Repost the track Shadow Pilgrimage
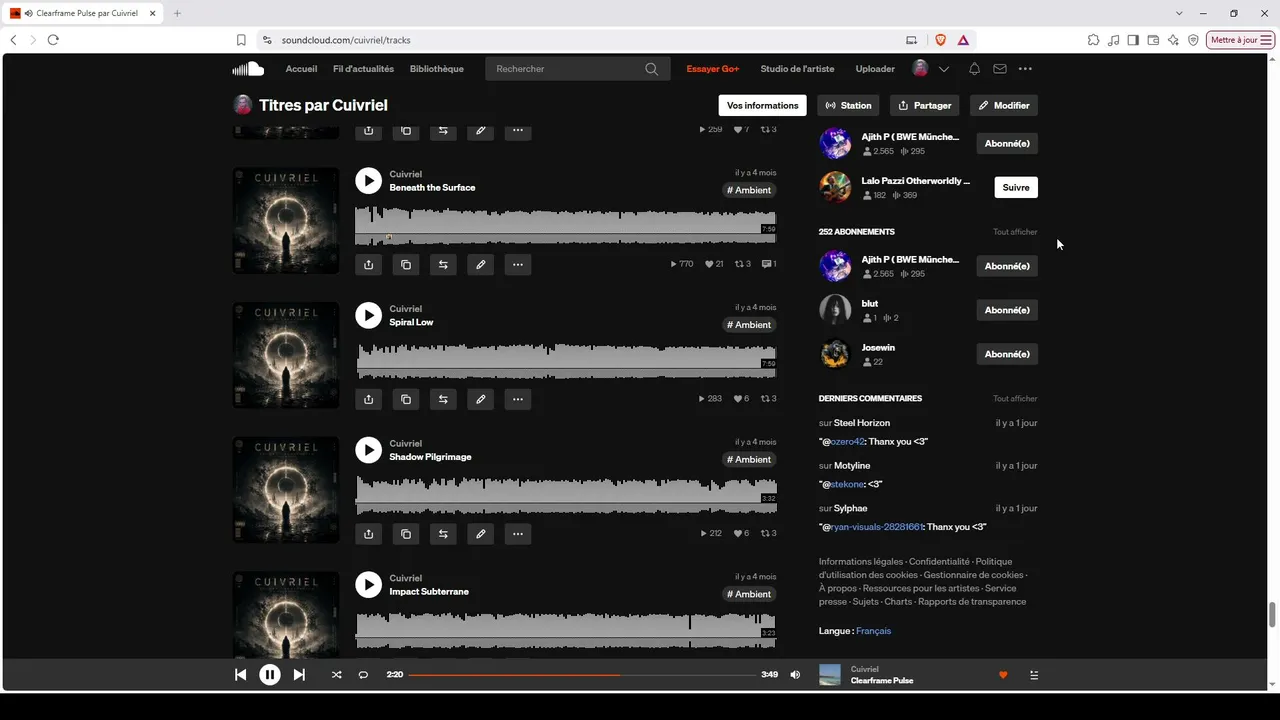 (443, 534)
